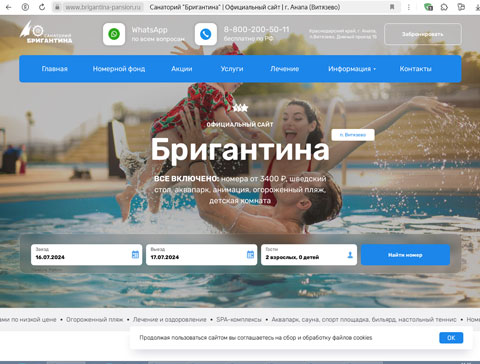Viewport: 480px width, 364px height.
Task: Click the www.brigantina-pansion.ru address
Action: (x=103, y=7)
